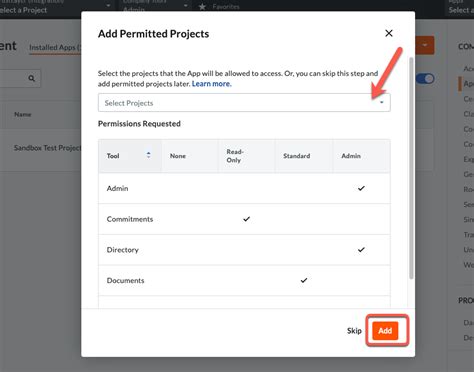Open the Select Projects dropdown

[244, 103]
